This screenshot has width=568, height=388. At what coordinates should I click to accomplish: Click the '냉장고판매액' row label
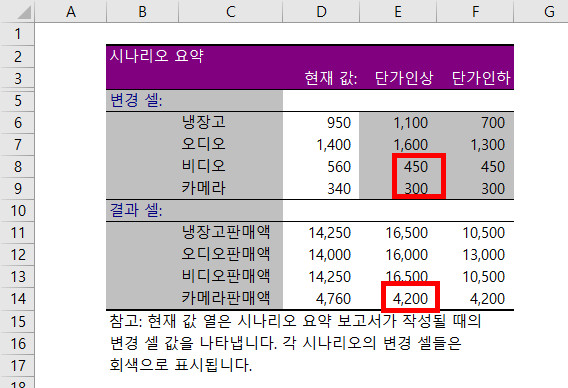click(226, 232)
